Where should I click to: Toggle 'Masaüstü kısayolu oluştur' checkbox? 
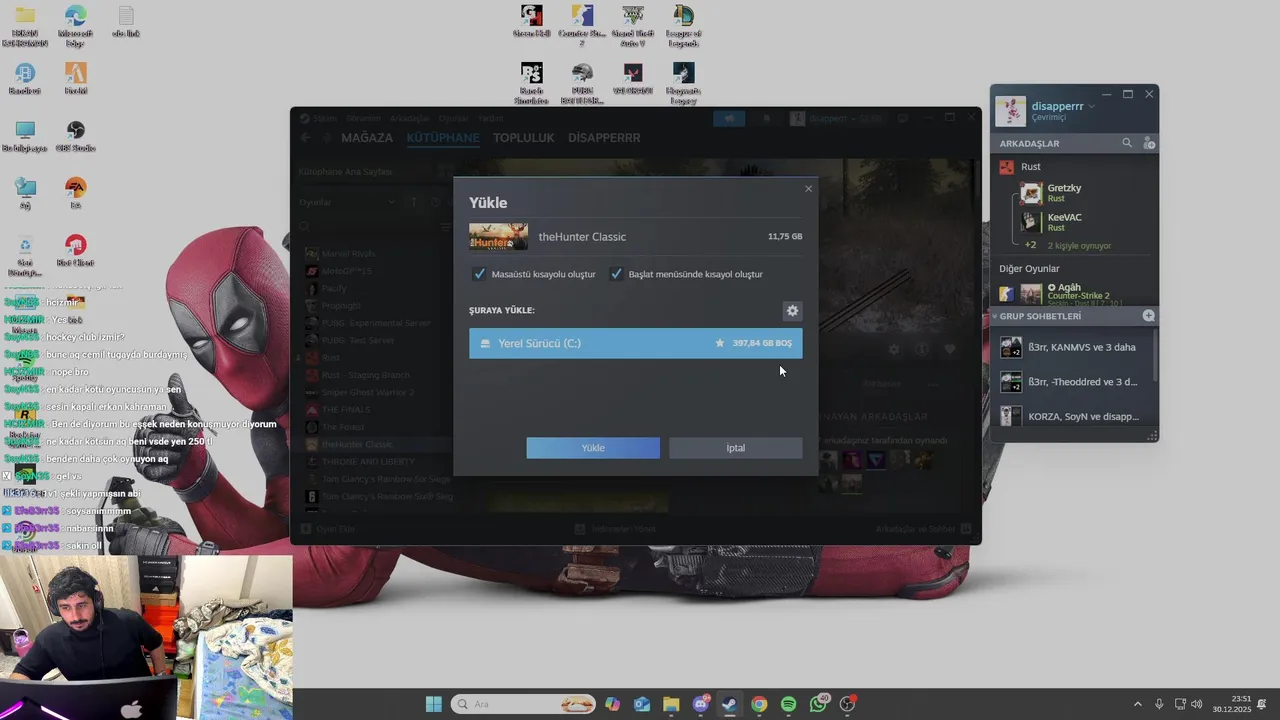(x=479, y=274)
